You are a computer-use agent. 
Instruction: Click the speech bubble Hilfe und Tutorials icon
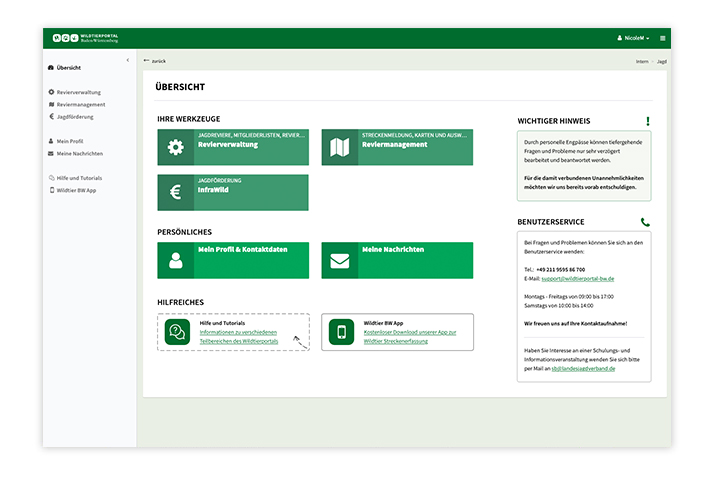click(x=177, y=332)
